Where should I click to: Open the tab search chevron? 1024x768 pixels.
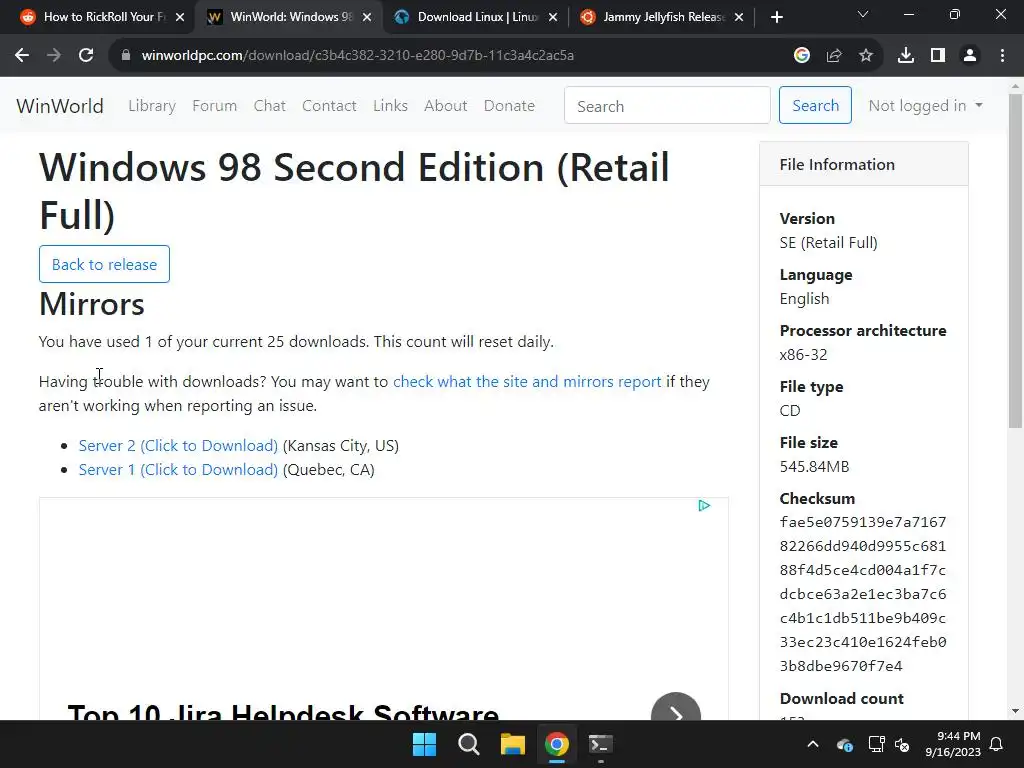coord(863,14)
